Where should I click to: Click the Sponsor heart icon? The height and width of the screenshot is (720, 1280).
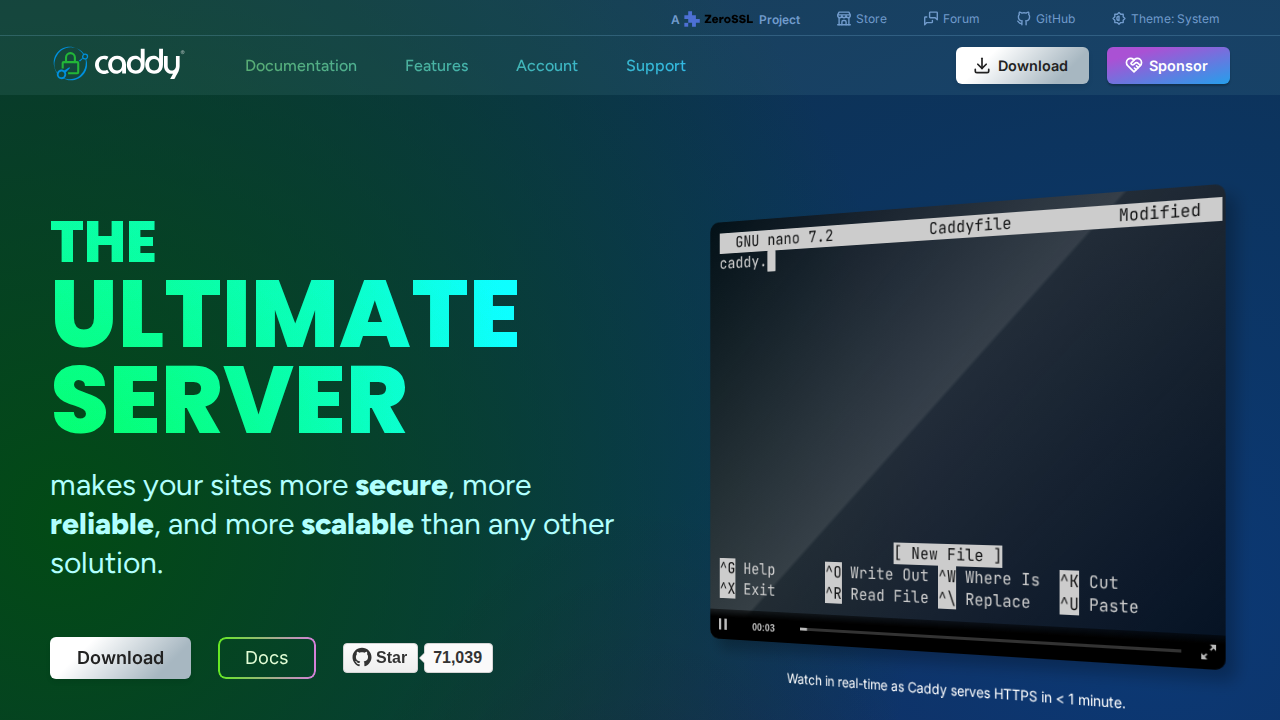[x=1134, y=66]
